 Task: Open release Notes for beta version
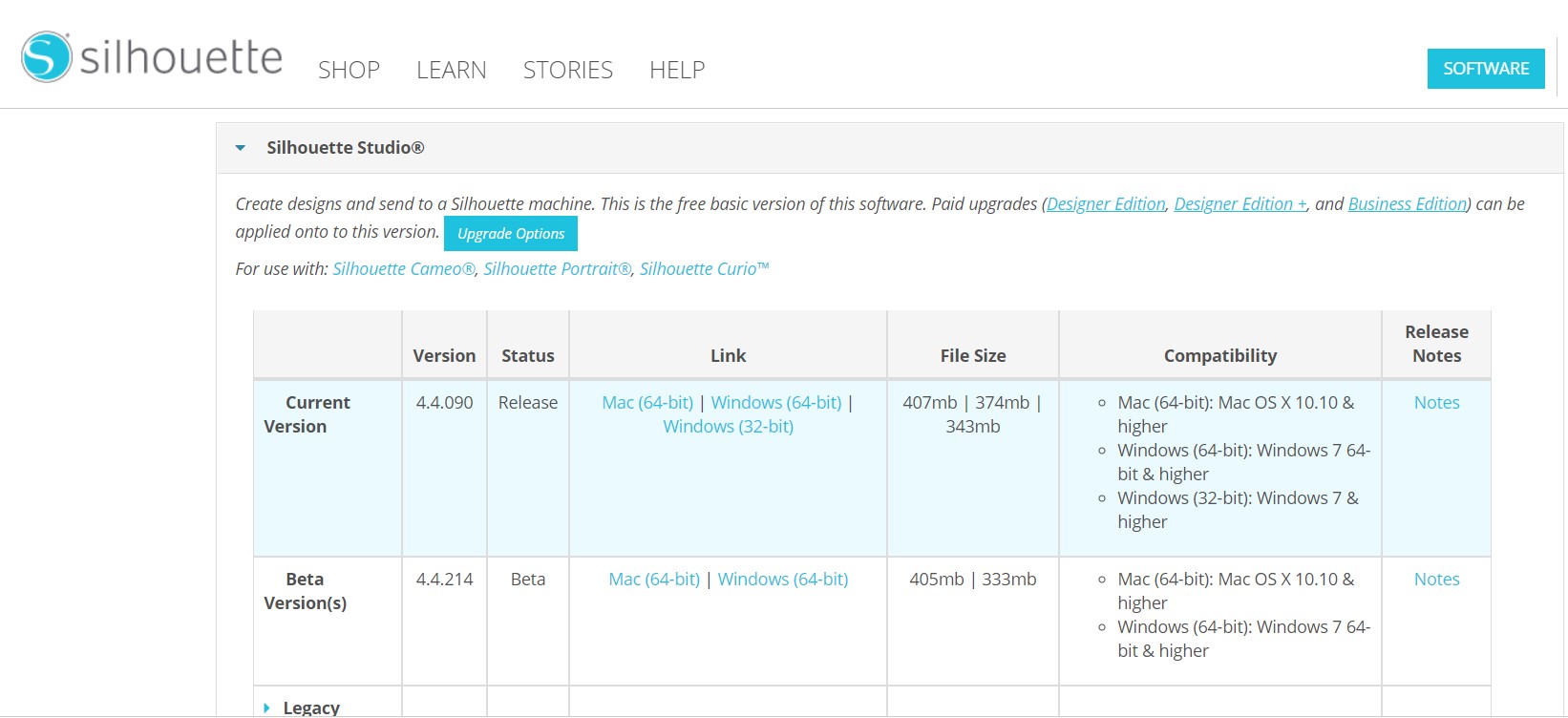[1436, 580]
